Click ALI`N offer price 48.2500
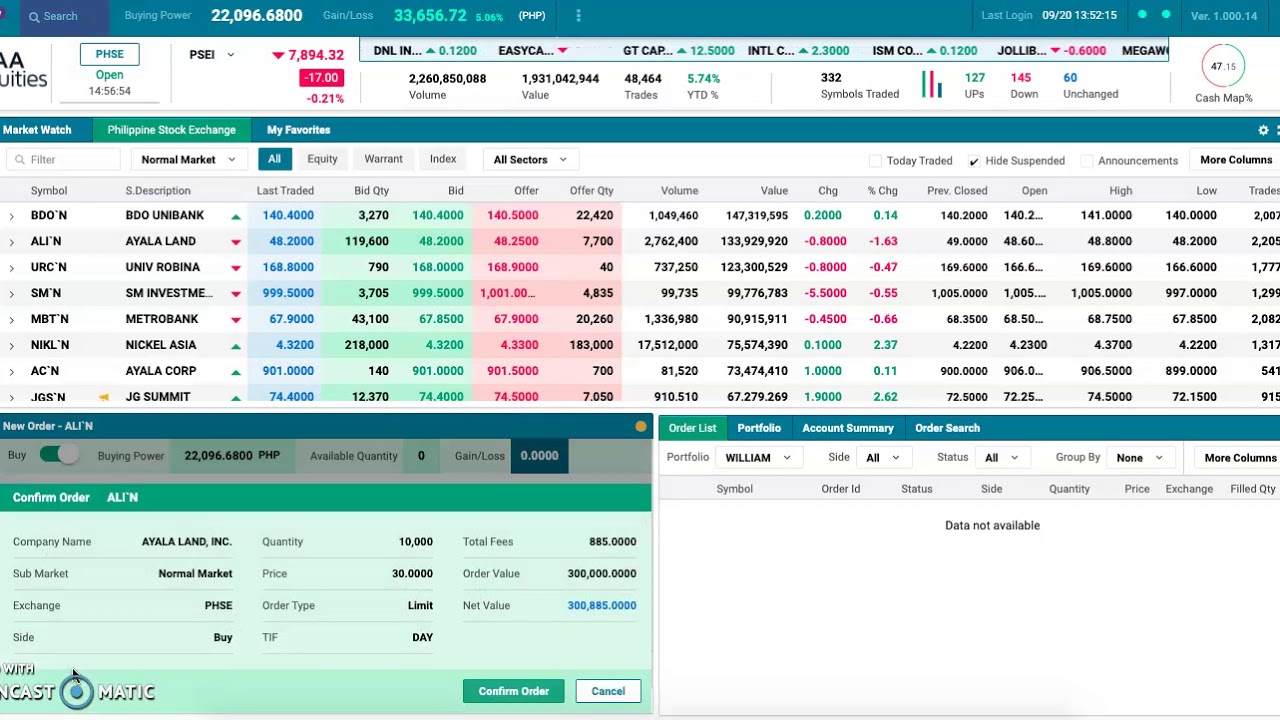 click(x=512, y=242)
